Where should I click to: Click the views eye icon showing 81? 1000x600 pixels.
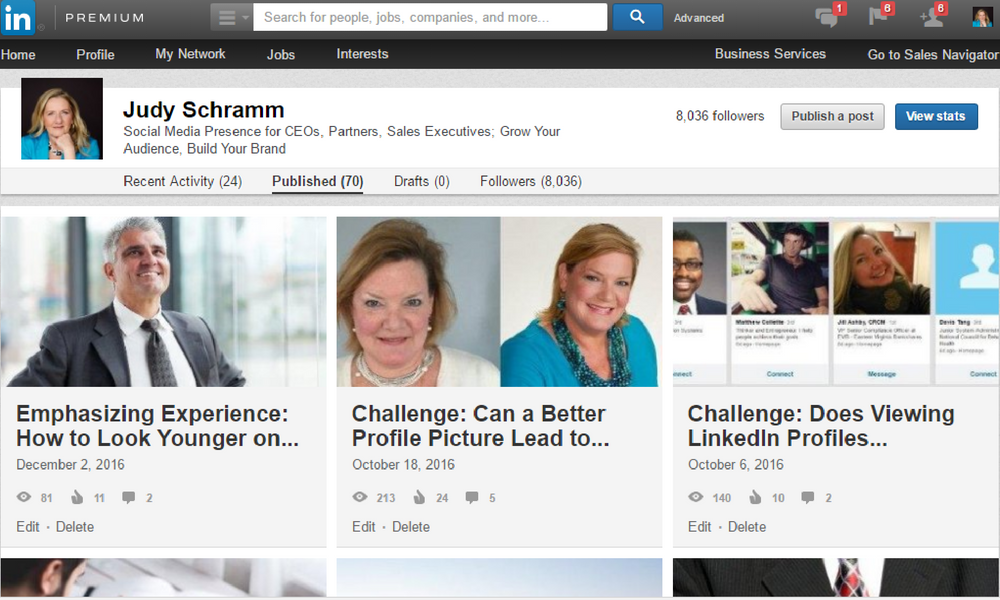[x=24, y=497]
